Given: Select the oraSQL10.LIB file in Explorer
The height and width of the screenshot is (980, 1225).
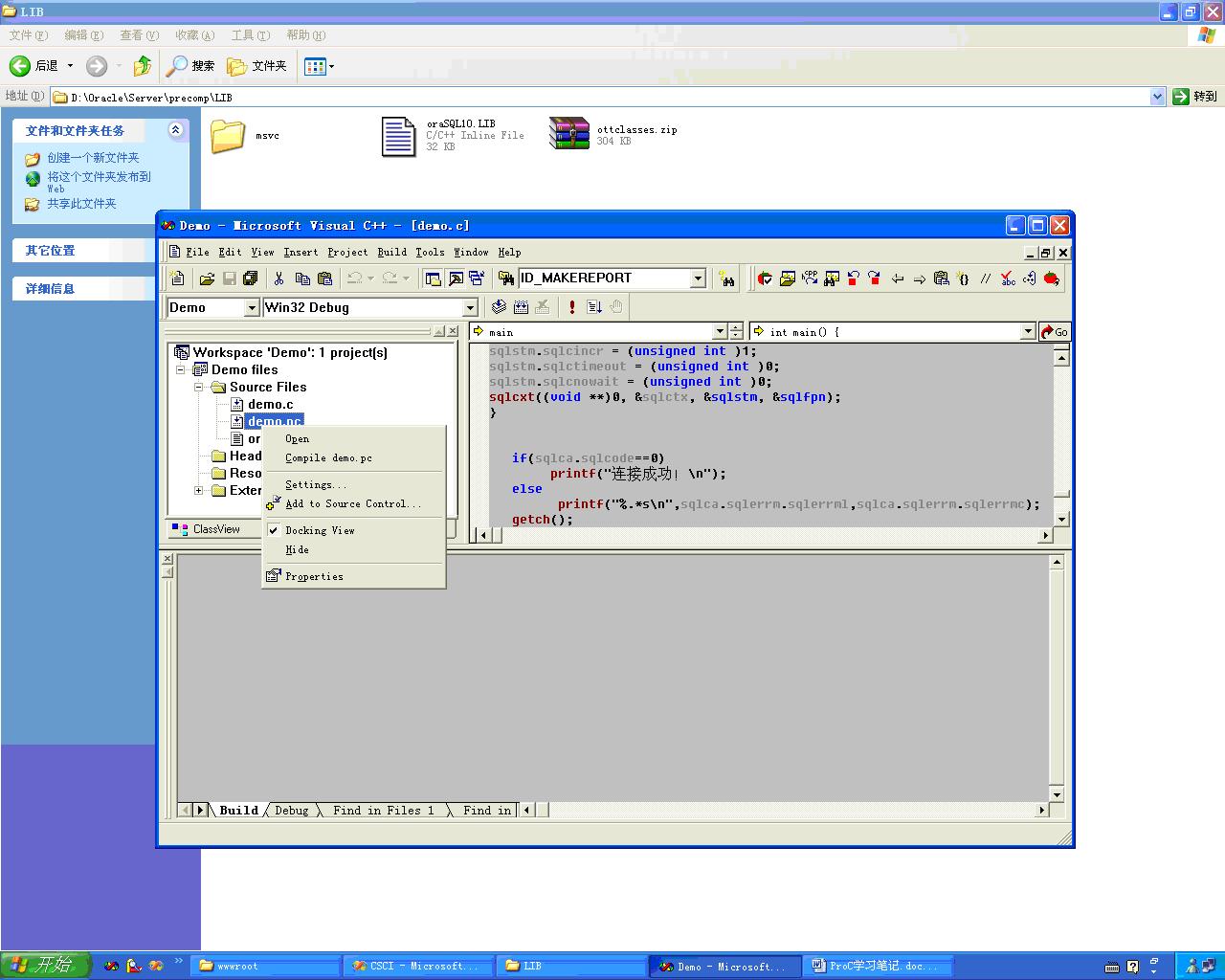Looking at the screenshot, I should [453, 135].
